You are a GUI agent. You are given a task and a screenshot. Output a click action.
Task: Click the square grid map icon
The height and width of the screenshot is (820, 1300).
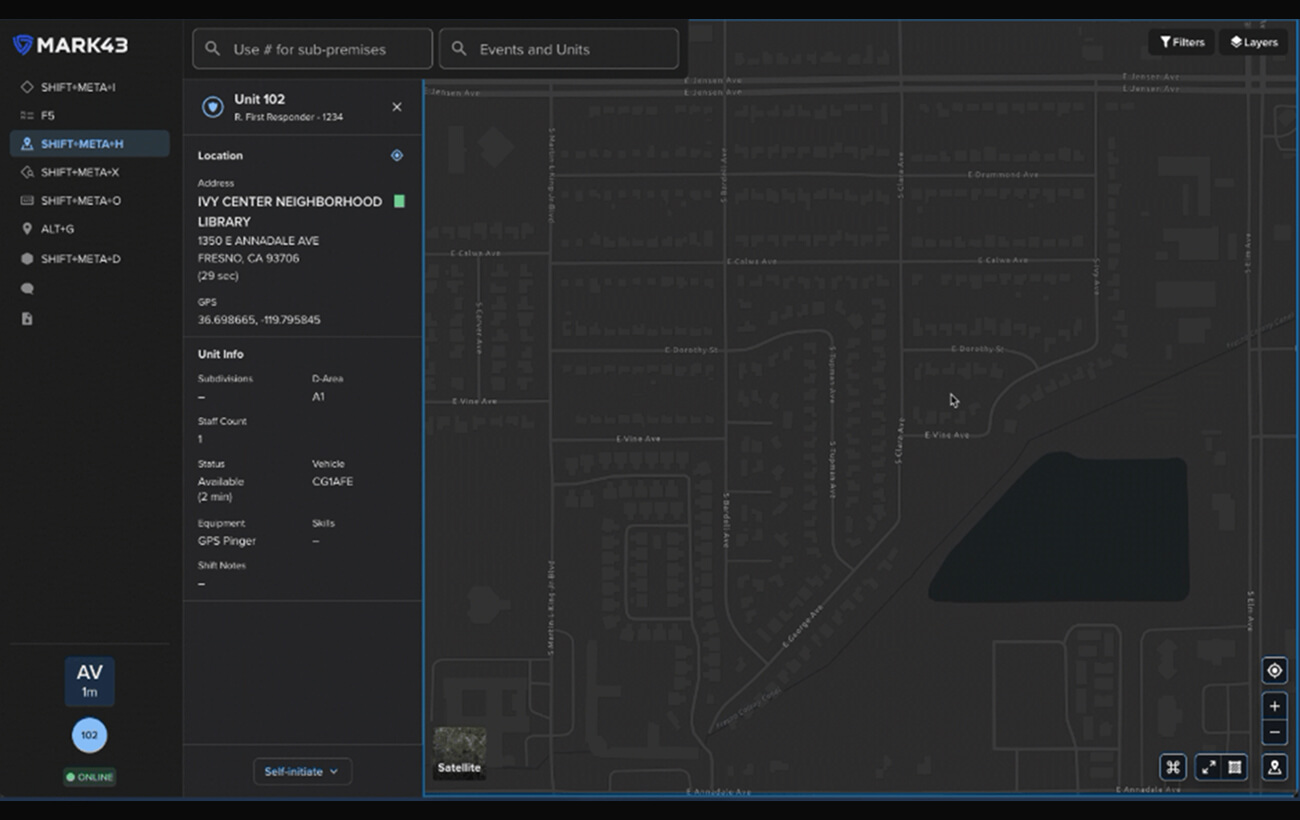1235,767
